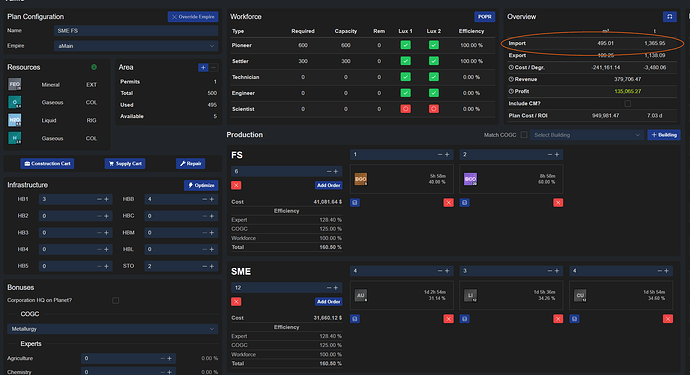Screen dimensions: 690x375
Task: Open the Empire aMain dropdown
Action: pyautogui.click(x=136, y=46)
